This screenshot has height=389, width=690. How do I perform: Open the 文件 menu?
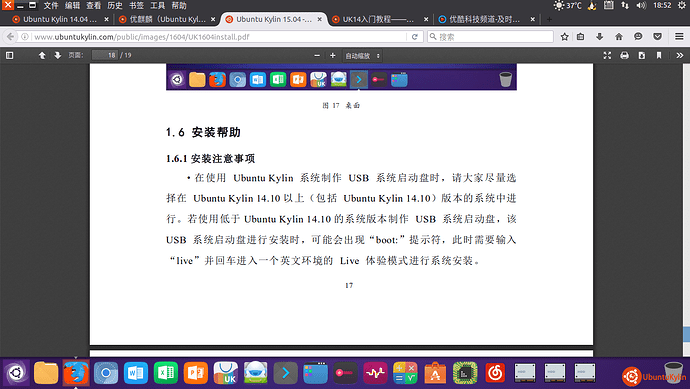click(51, 6)
